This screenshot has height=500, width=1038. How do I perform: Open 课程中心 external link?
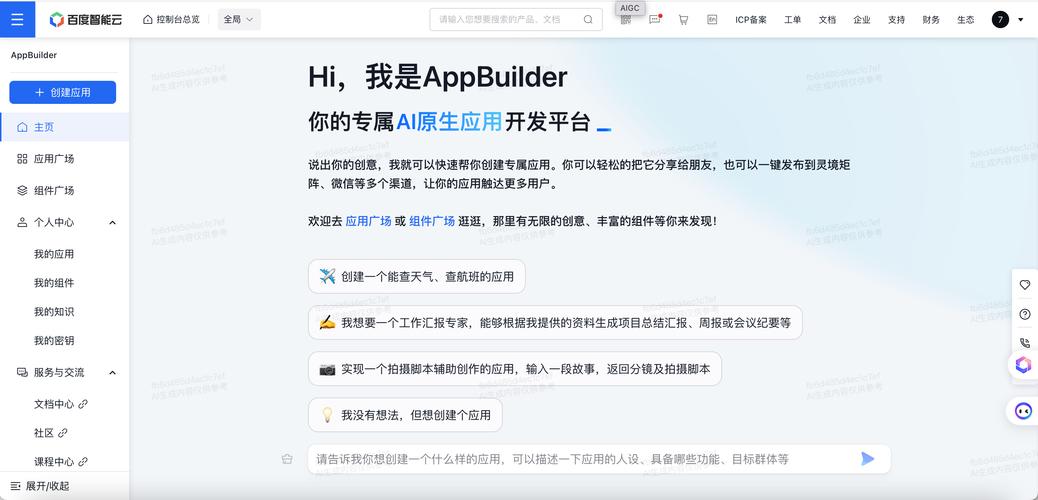[61, 462]
